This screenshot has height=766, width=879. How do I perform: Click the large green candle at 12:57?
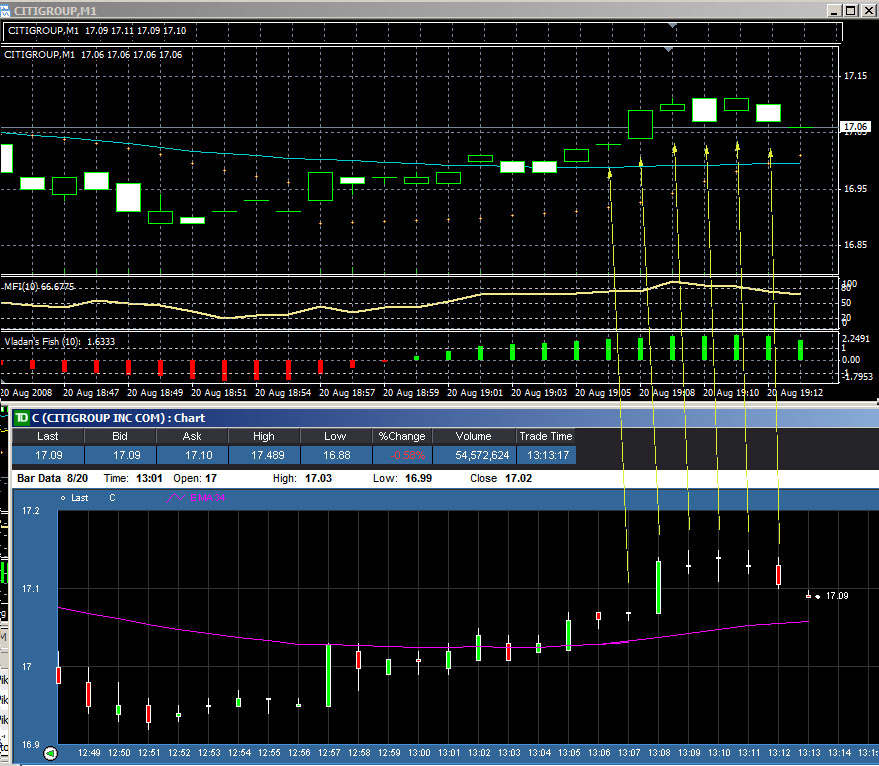click(x=328, y=675)
